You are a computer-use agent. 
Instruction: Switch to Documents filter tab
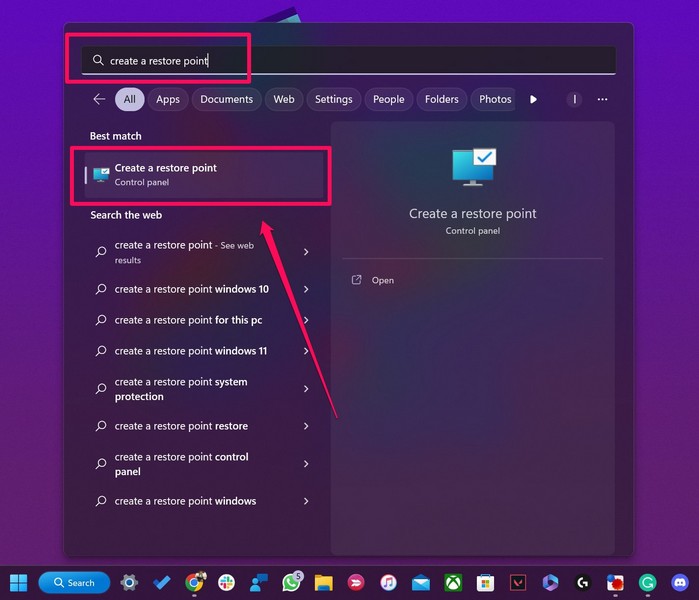[x=226, y=99]
